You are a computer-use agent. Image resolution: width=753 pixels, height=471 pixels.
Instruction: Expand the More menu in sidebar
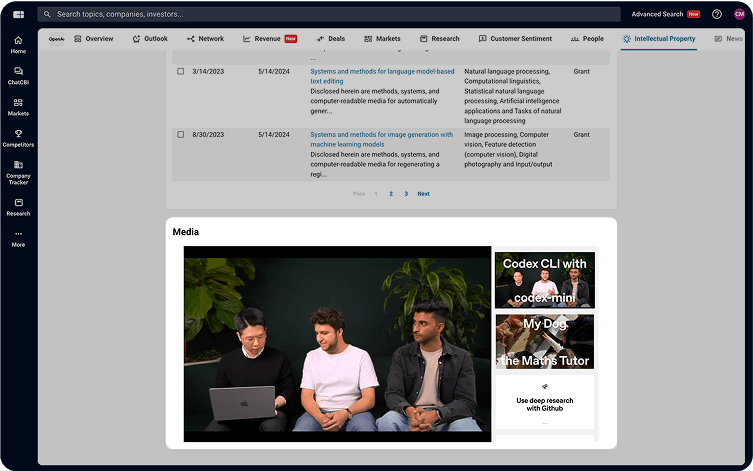coord(18,238)
